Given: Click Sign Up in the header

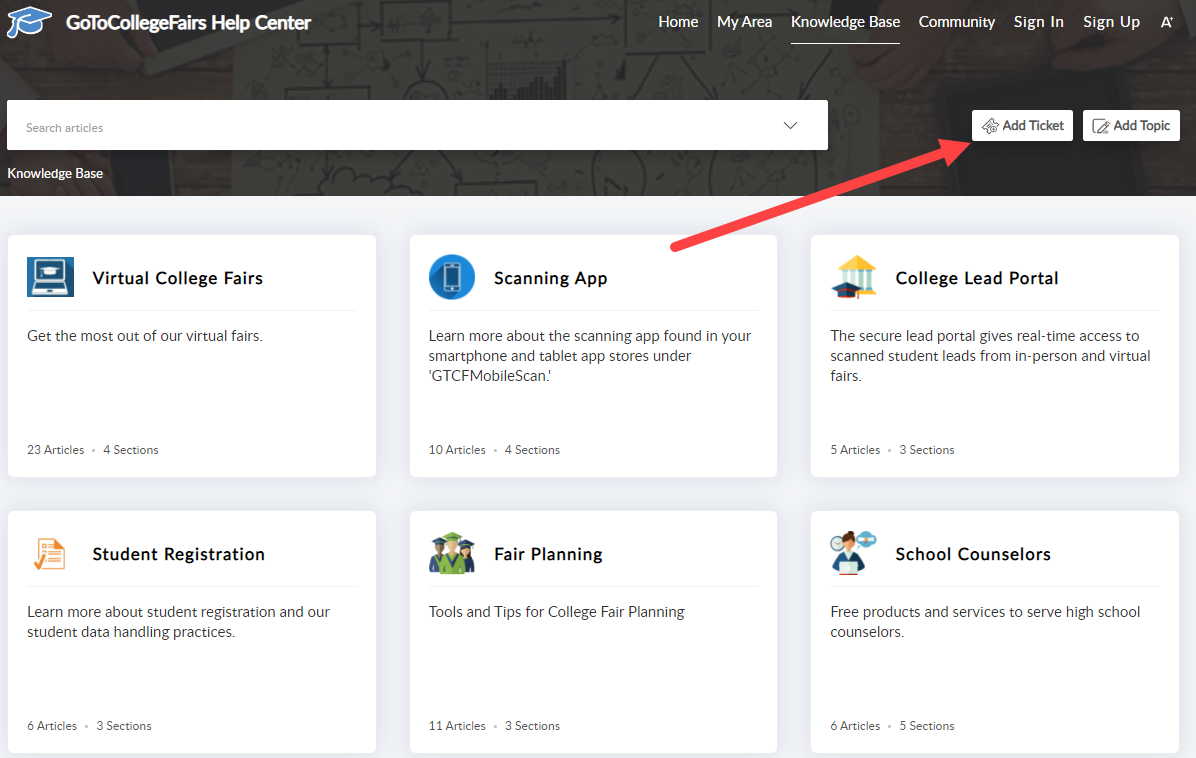Looking at the screenshot, I should (1111, 22).
